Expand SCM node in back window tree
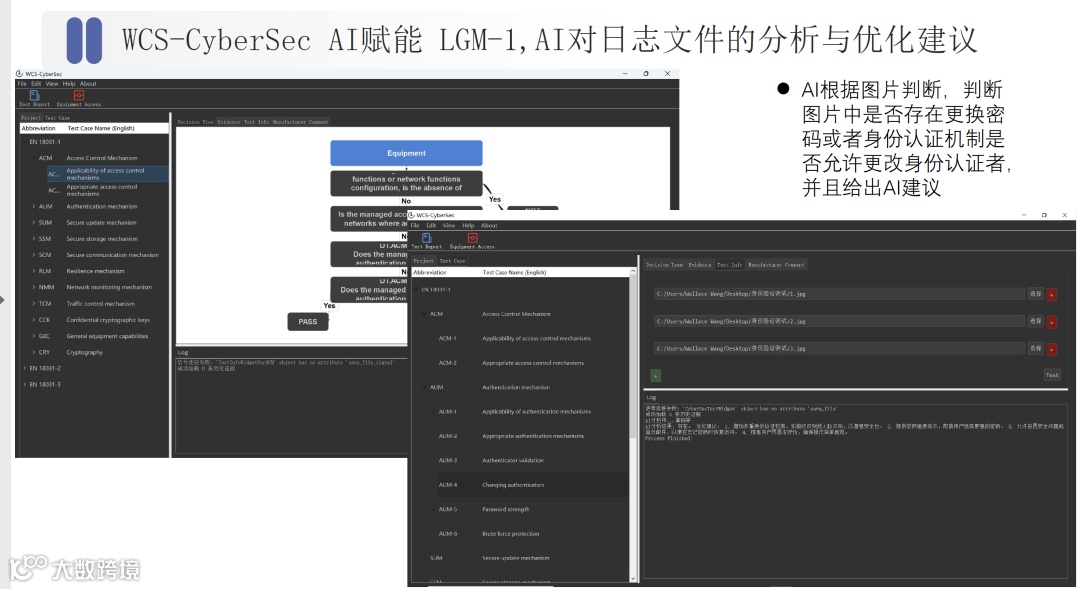The width and height of the screenshot is (1080, 589). pyautogui.click(x=34, y=255)
